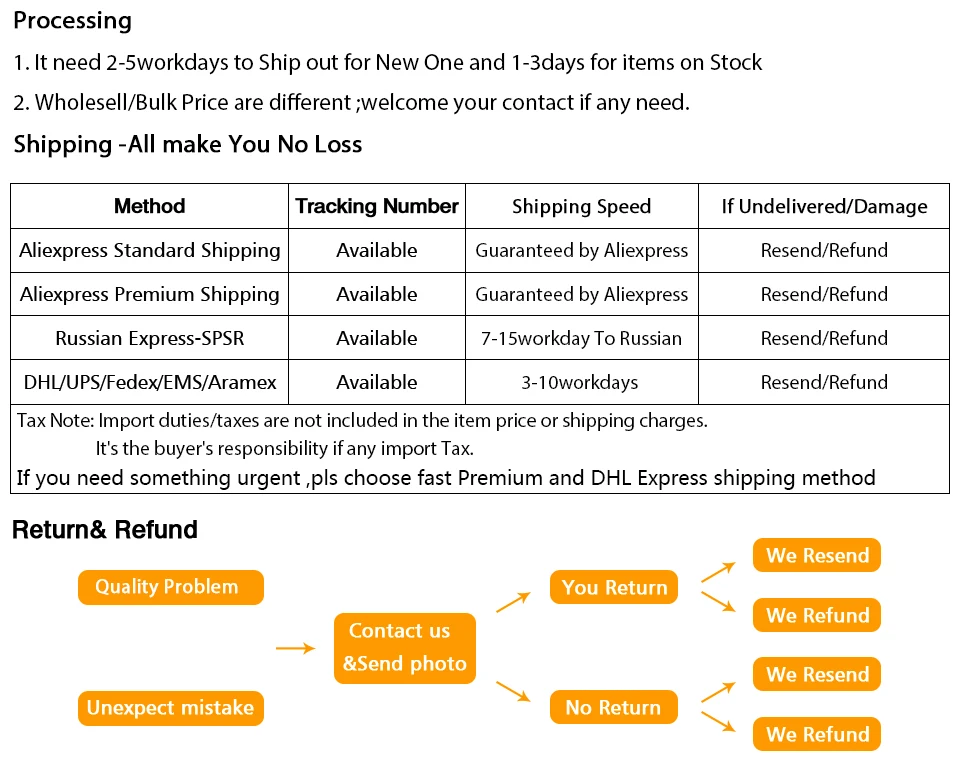Click the No Return button
The height and width of the screenshot is (770, 960).
[614, 707]
